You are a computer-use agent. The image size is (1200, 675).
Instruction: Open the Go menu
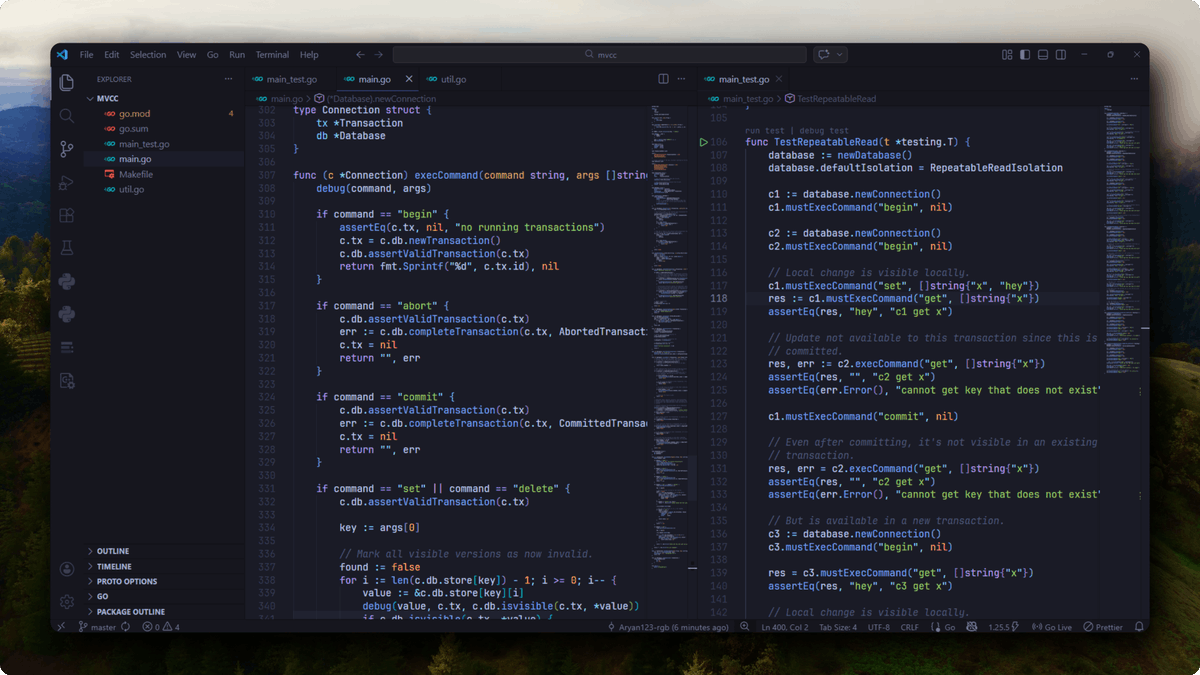213,55
